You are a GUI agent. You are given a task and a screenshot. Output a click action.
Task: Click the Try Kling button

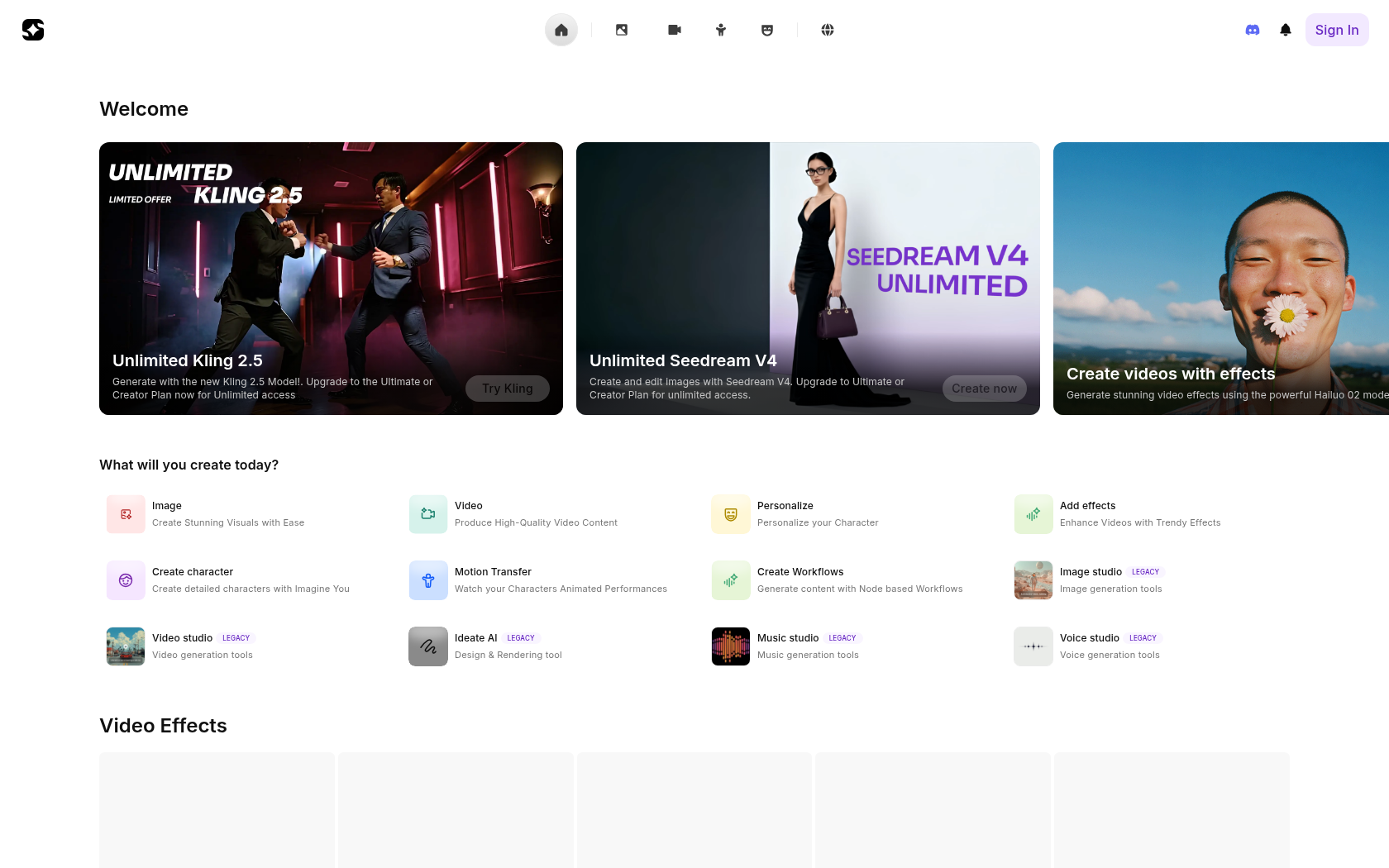coord(508,389)
